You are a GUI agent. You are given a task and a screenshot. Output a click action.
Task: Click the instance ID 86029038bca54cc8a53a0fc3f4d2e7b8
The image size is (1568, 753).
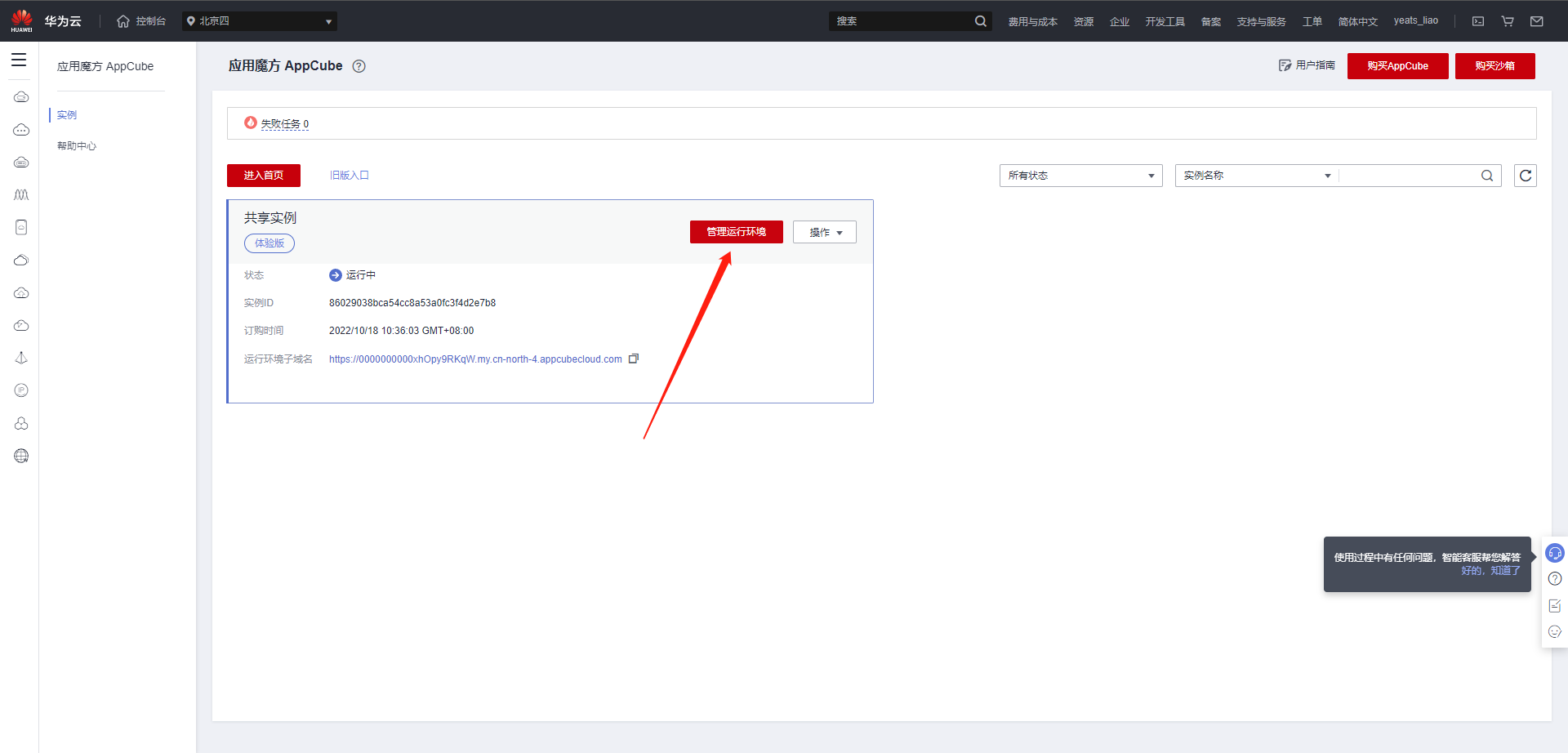pos(412,303)
